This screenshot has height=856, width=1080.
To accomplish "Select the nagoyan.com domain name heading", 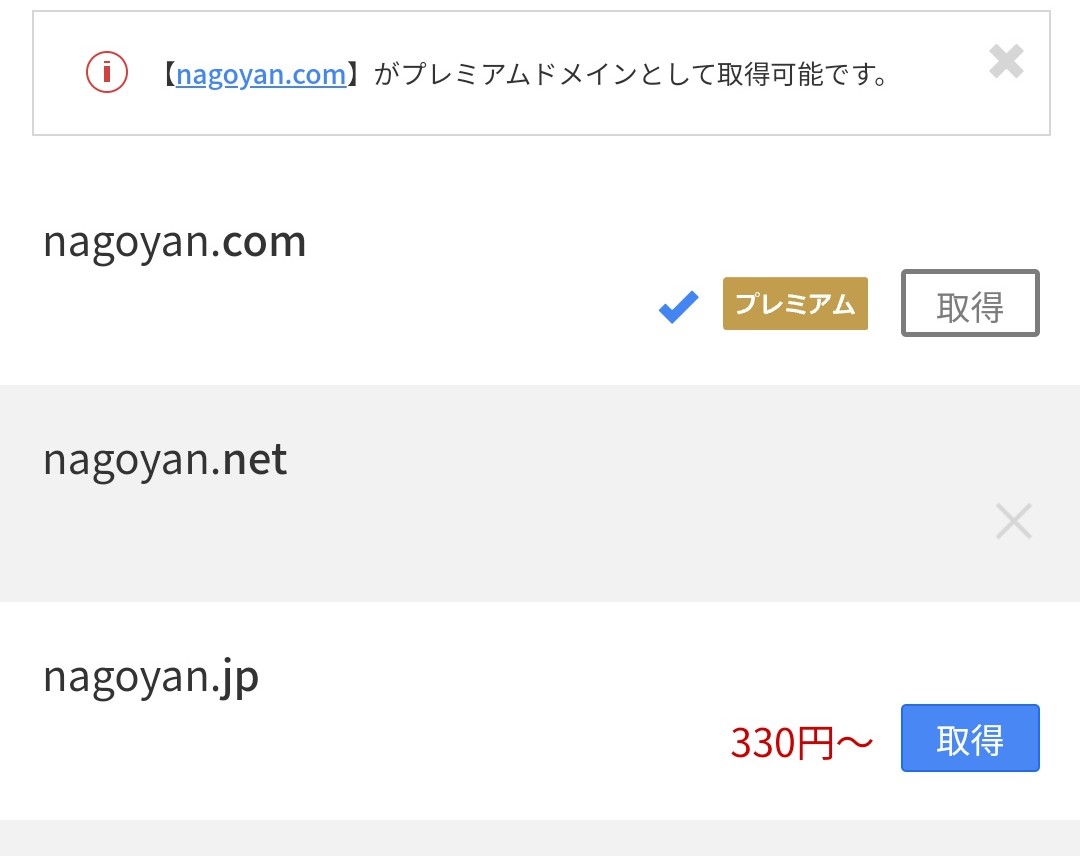I will tap(174, 241).
